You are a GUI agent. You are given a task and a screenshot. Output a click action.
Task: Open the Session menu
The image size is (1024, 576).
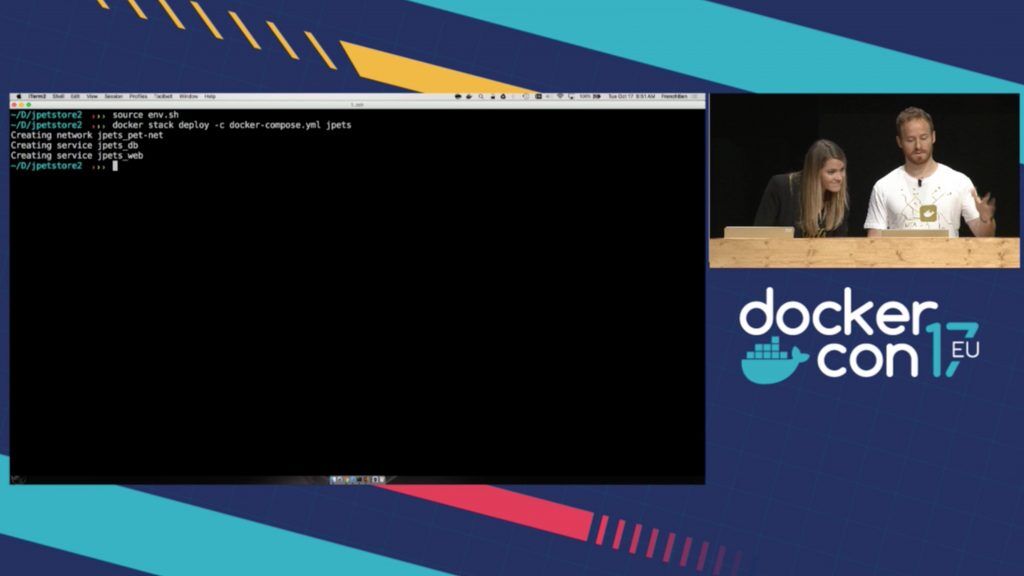[114, 97]
